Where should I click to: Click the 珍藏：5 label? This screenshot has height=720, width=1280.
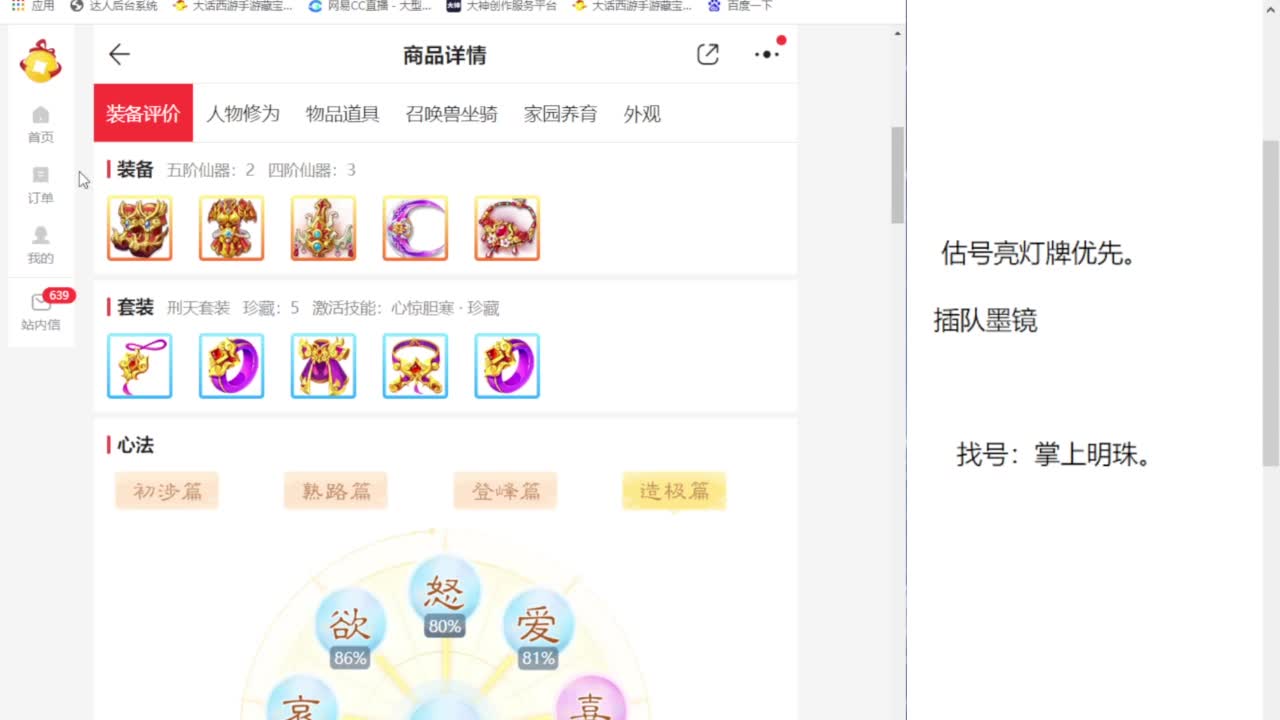click(x=271, y=308)
